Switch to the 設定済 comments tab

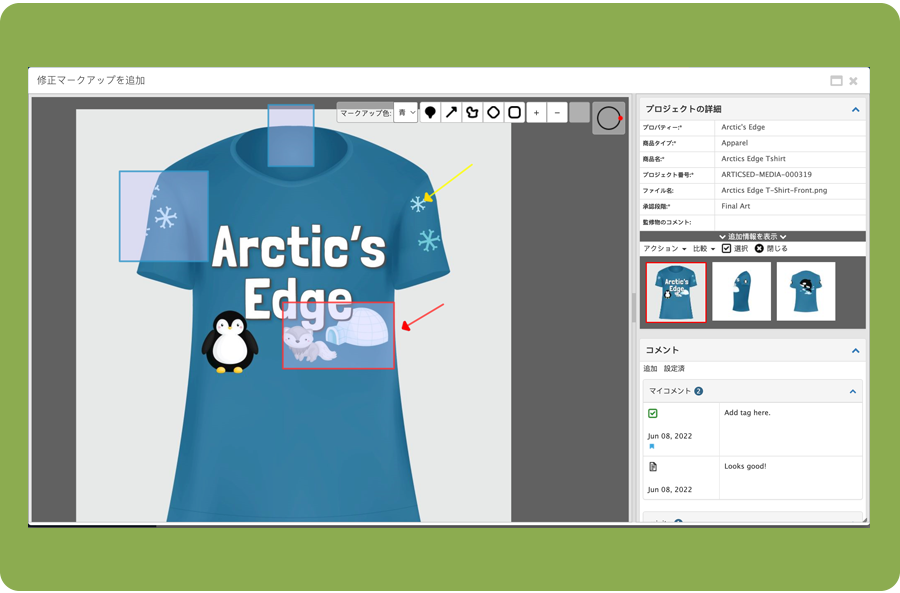[x=674, y=369]
